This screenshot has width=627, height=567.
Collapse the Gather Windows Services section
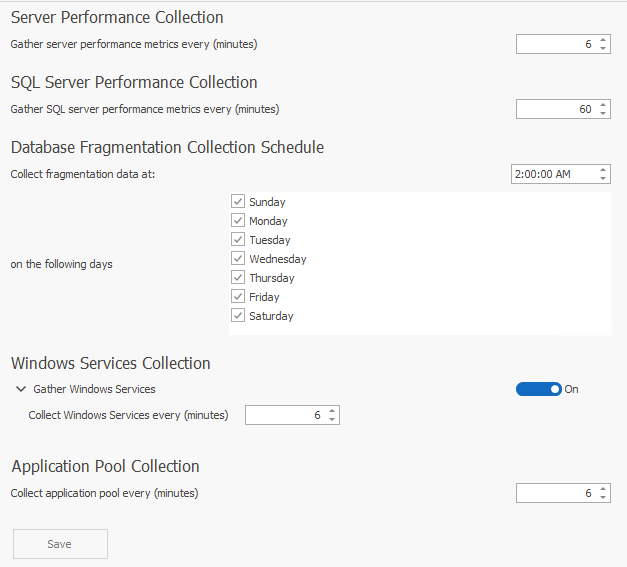[x=21, y=389]
